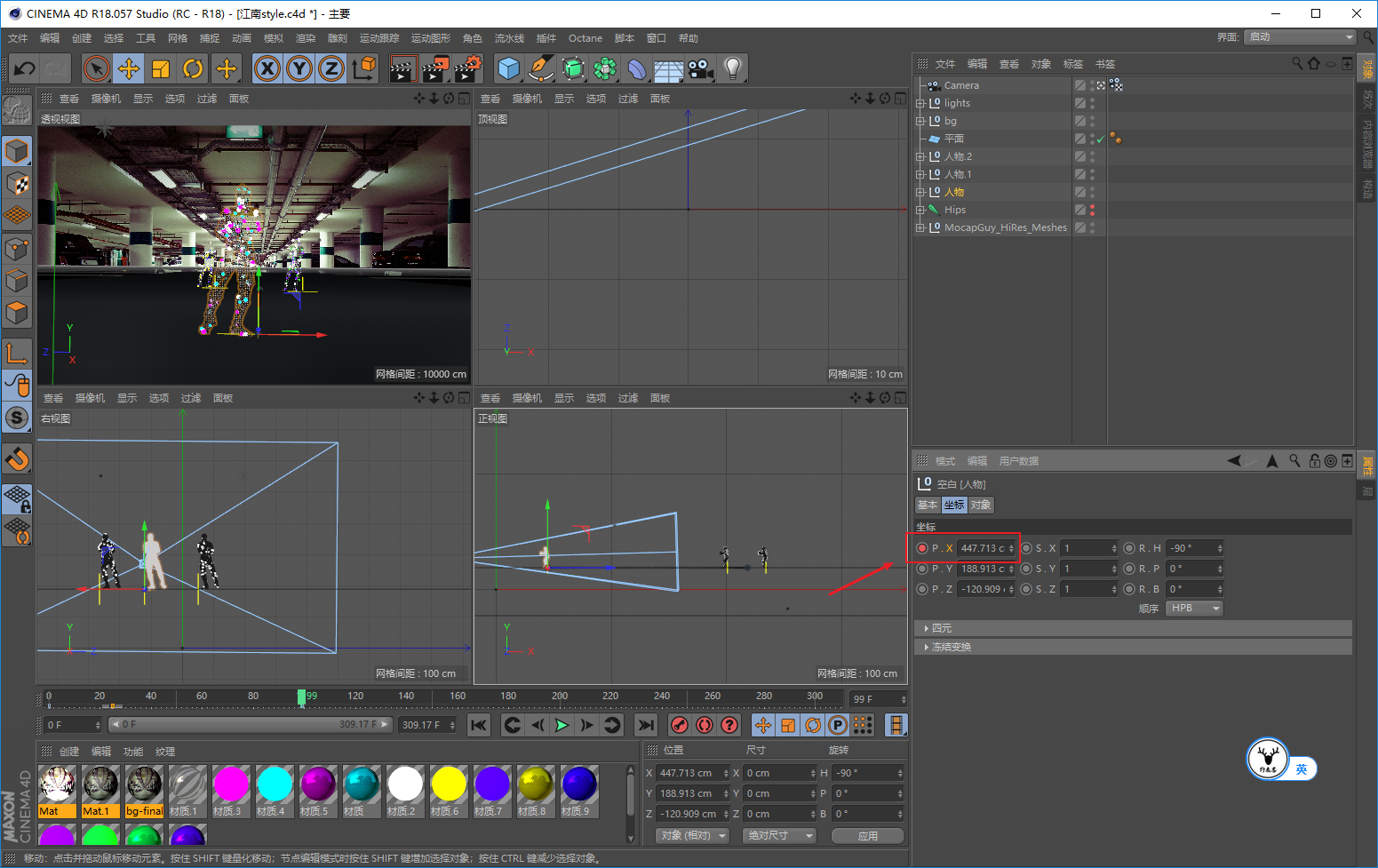Toggle the Z axis lock
Image resolution: width=1378 pixels, height=868 pixels.
pos(331,68)
